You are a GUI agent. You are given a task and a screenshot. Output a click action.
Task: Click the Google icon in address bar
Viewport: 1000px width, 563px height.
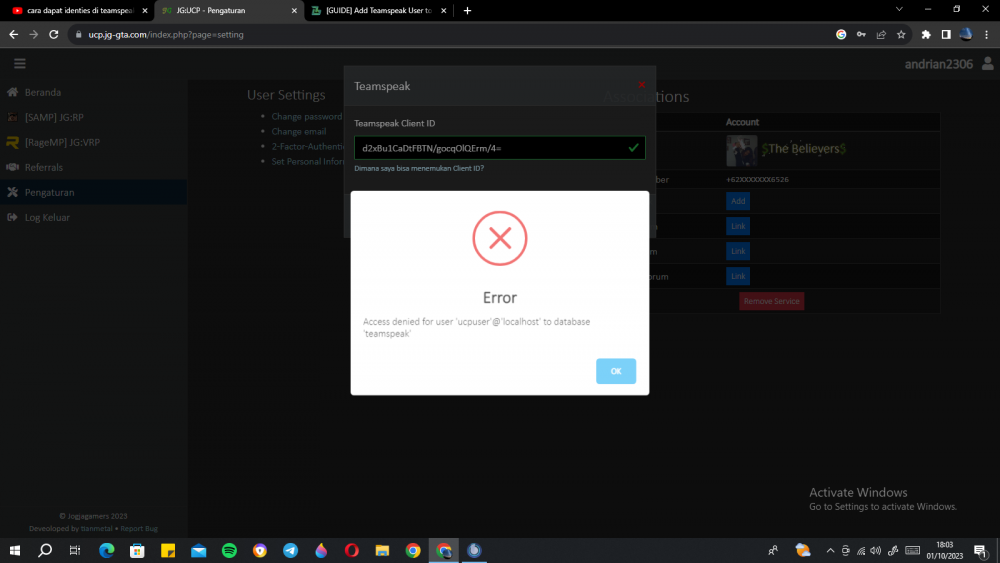point(841,34)
